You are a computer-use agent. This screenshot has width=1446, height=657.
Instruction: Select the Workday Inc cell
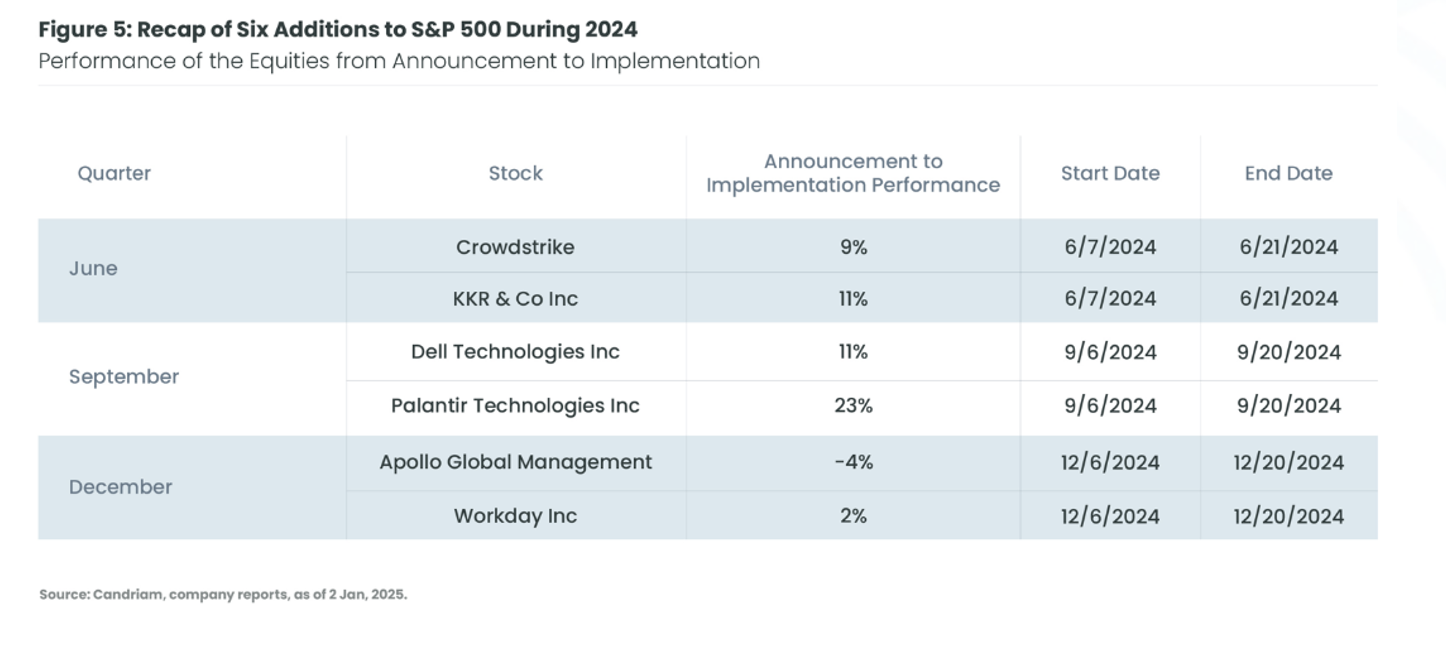point(515,516)
